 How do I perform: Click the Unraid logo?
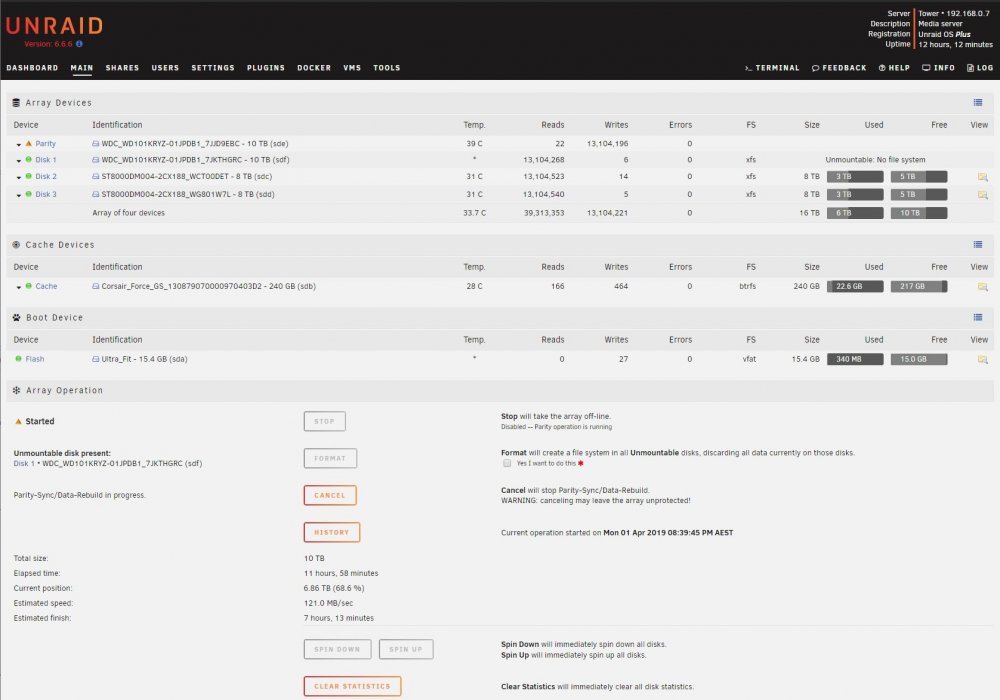54,26
